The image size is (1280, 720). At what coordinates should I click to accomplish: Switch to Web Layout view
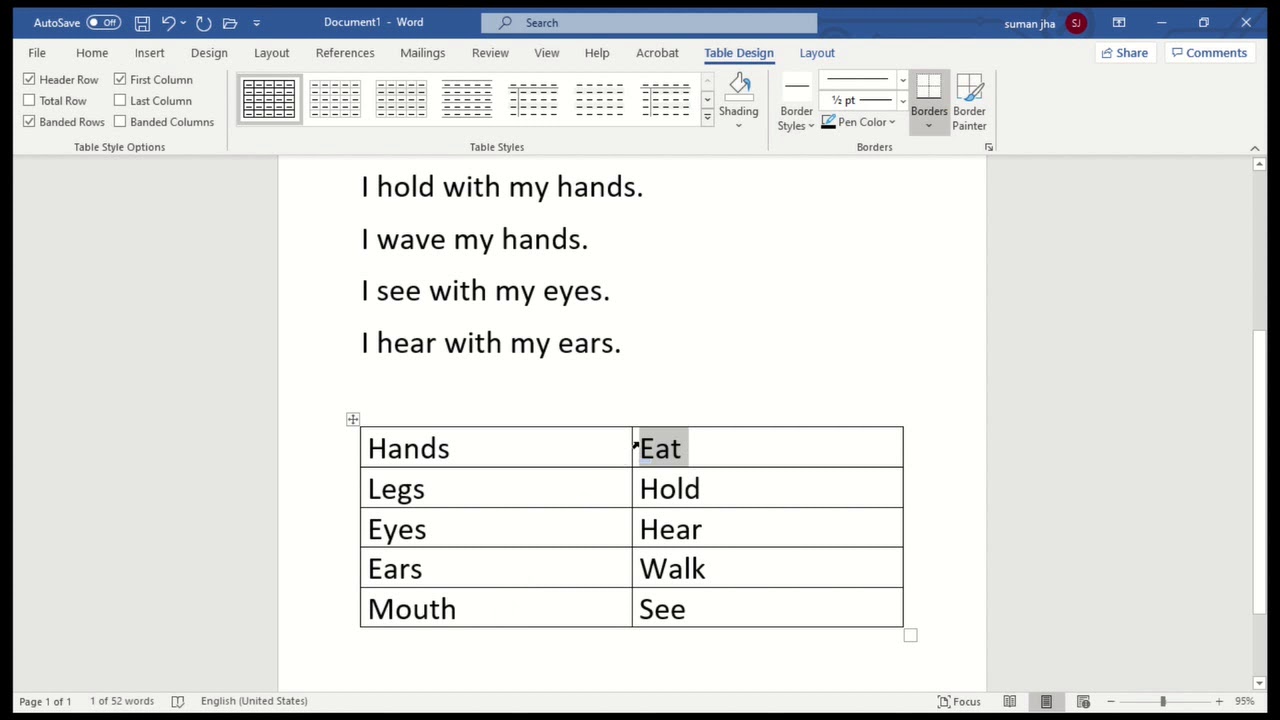(x=1083, y=701)
